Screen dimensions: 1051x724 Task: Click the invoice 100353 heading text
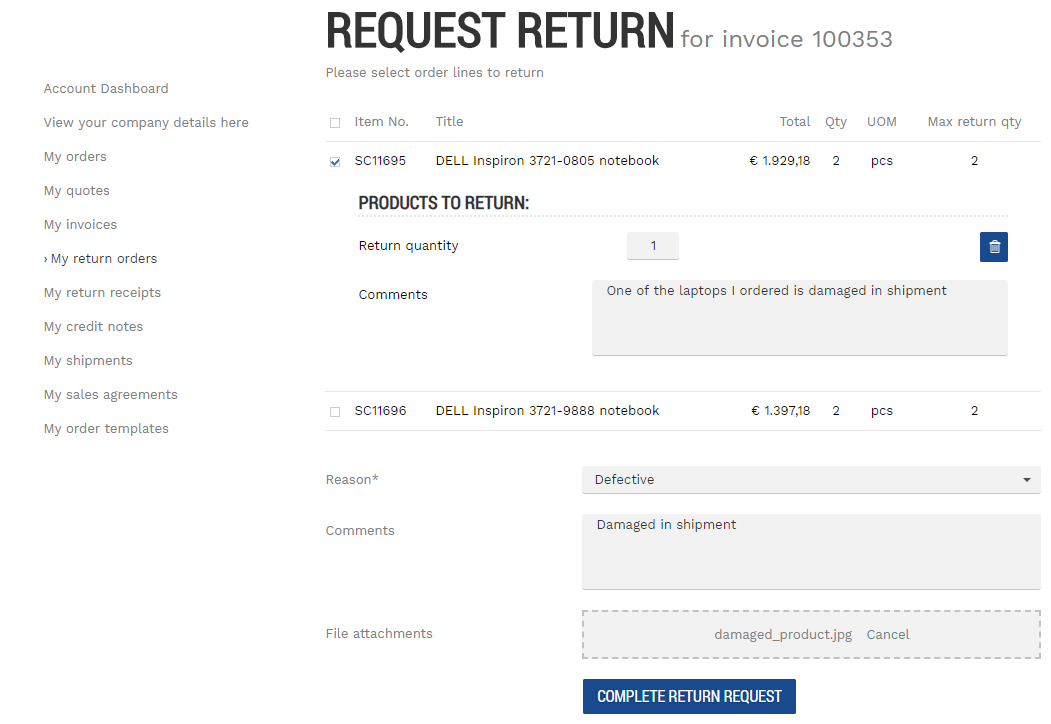click(786, 40)
